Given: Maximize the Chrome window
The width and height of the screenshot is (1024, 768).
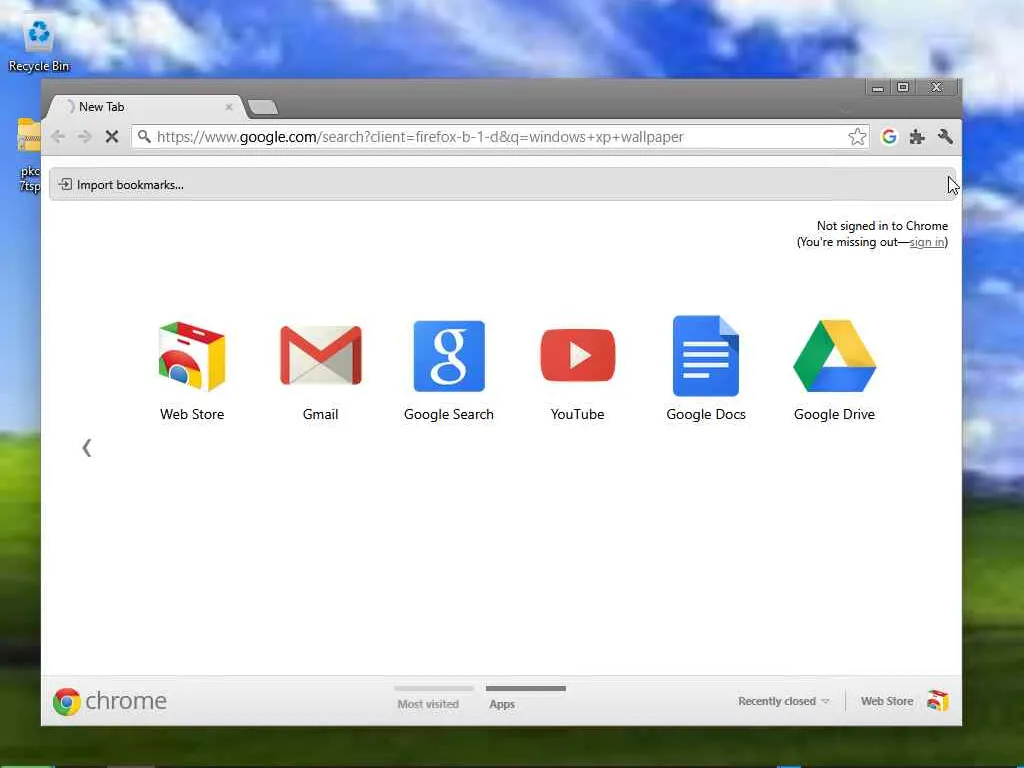Looking at the screenshot, I should point(903,88).
